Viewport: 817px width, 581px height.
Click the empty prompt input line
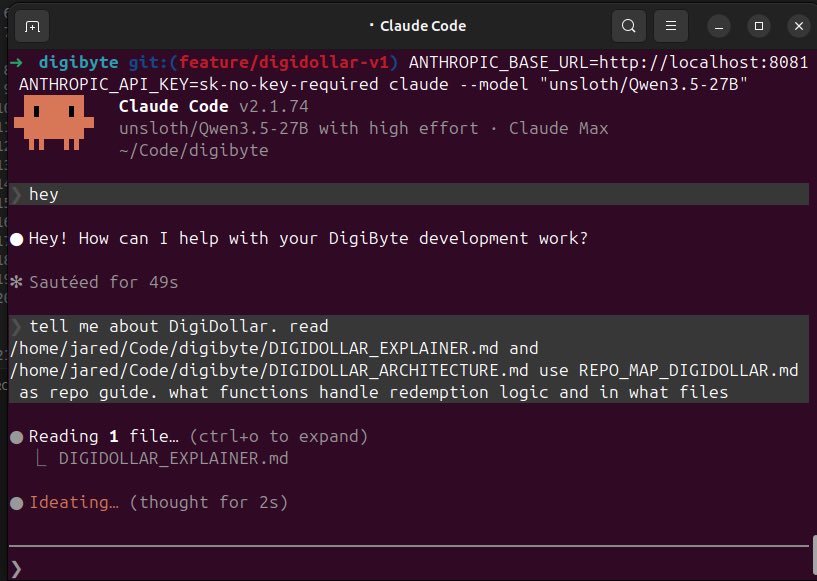pos(409,568)
